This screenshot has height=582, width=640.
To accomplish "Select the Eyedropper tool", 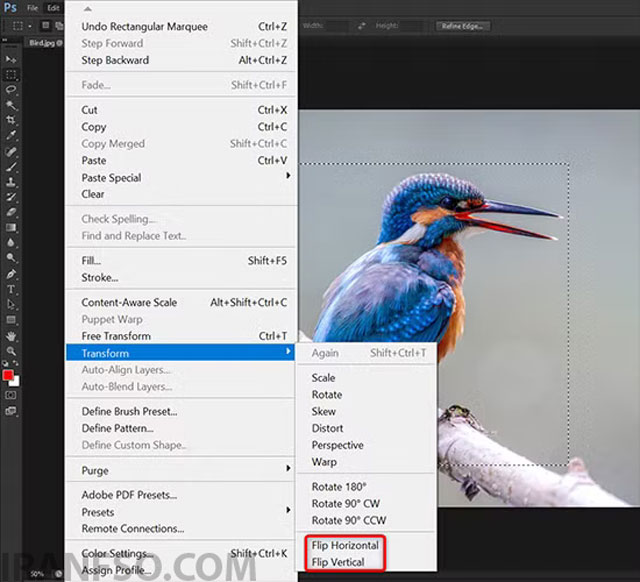I will pos(11,136).
